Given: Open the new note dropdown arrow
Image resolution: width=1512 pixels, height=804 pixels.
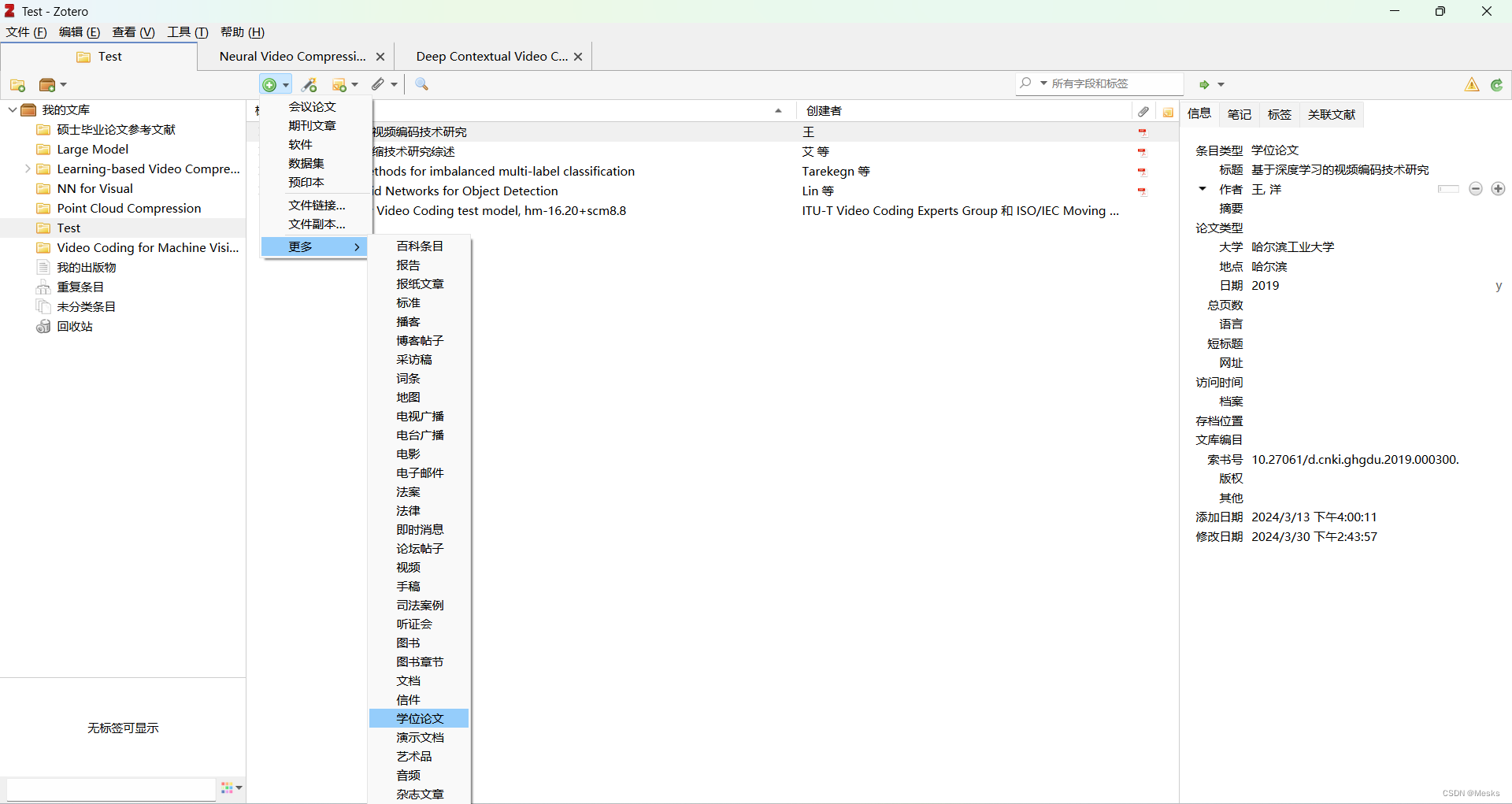Looking at the screenshot, I should pyautogui.click(x=355, y=85).
